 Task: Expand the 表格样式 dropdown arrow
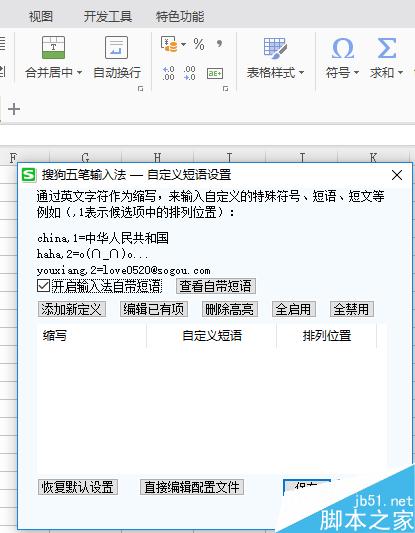coord(301,72)
